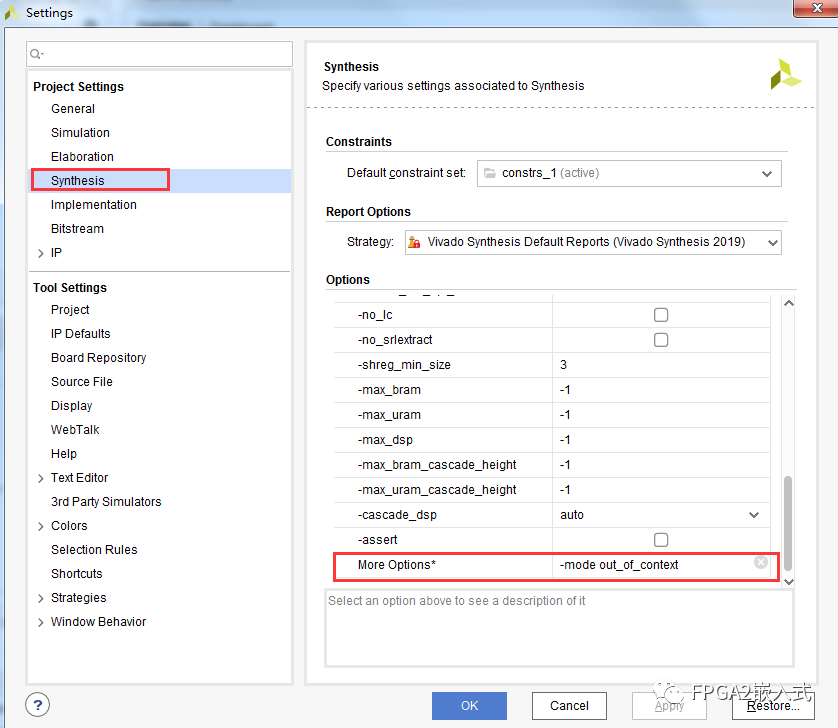Viewport: 838px width, 728px height.
Task: Open Source File settings
Action: pos(82,382)
